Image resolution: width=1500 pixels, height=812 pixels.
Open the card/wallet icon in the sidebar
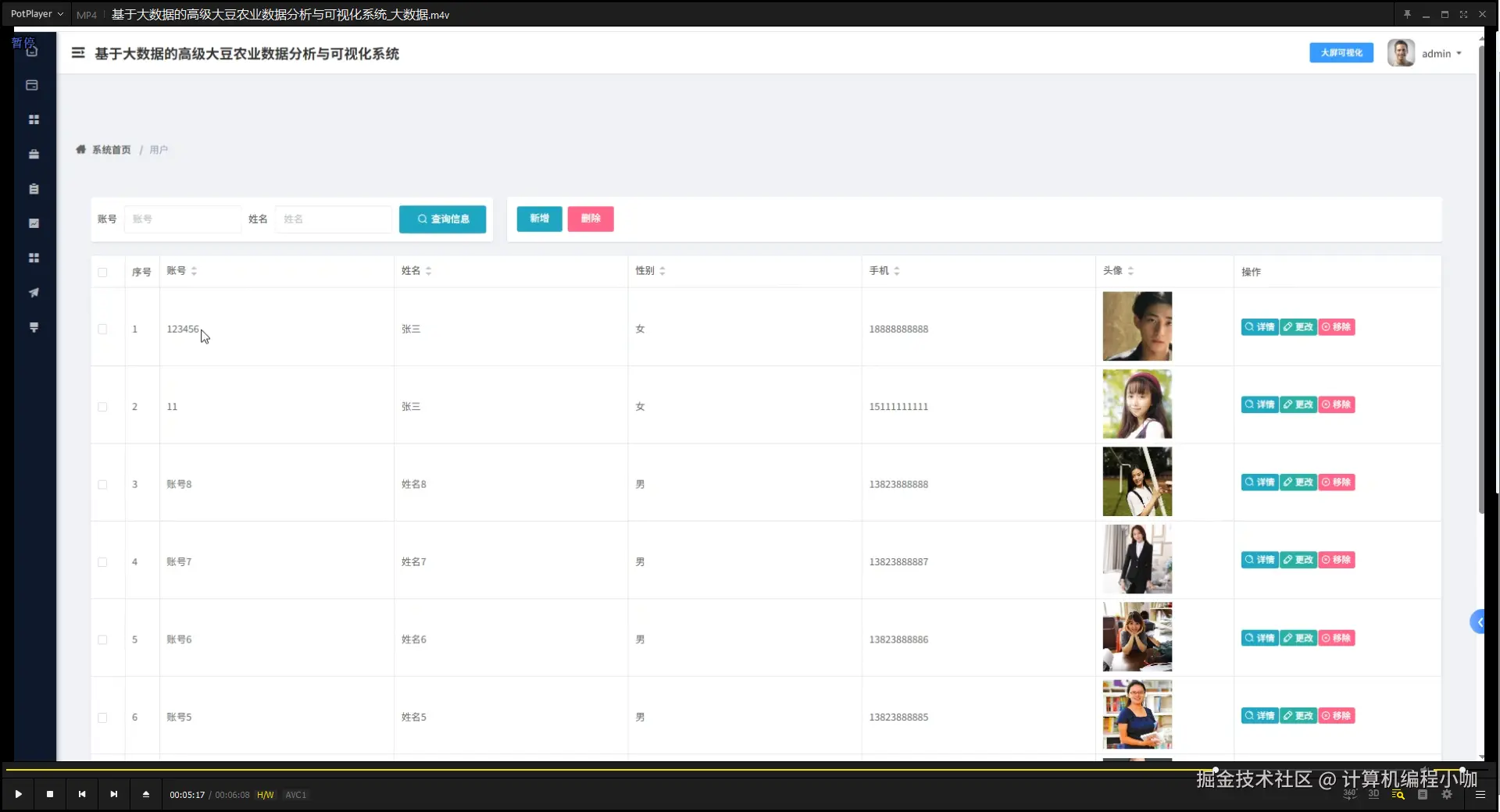coord(32,85)
